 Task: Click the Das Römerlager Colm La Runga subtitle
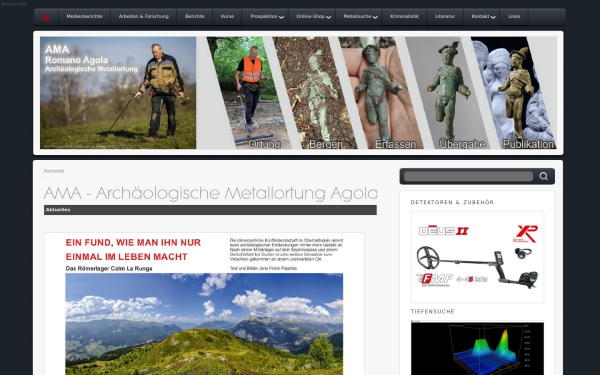(109, 269)
